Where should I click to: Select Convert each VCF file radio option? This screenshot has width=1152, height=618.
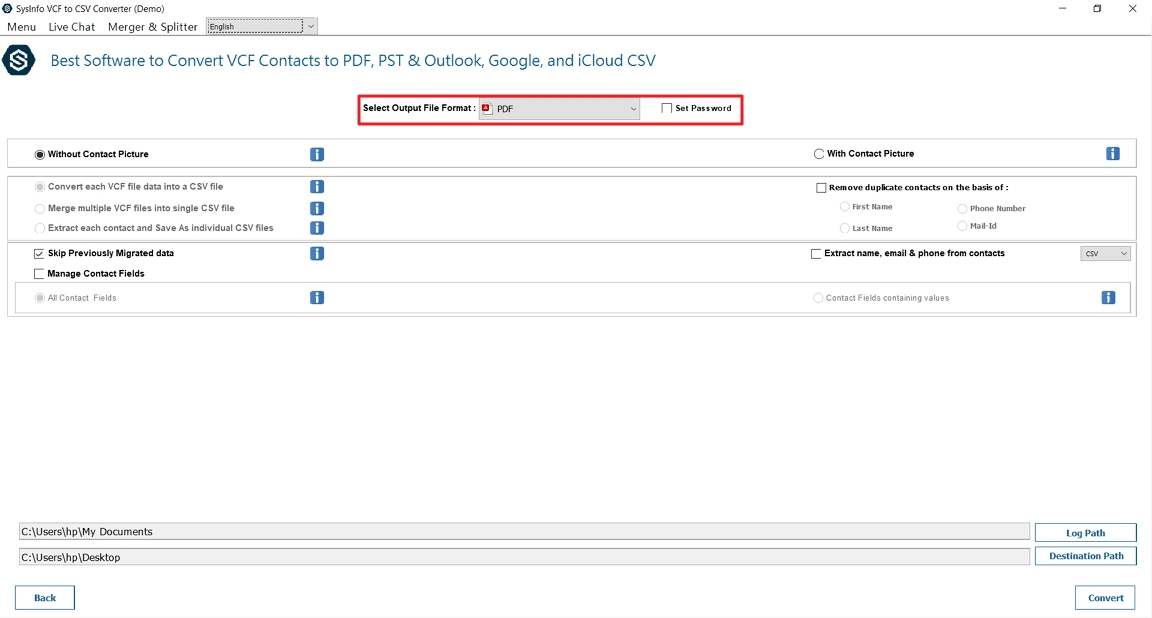pos(40,187)
